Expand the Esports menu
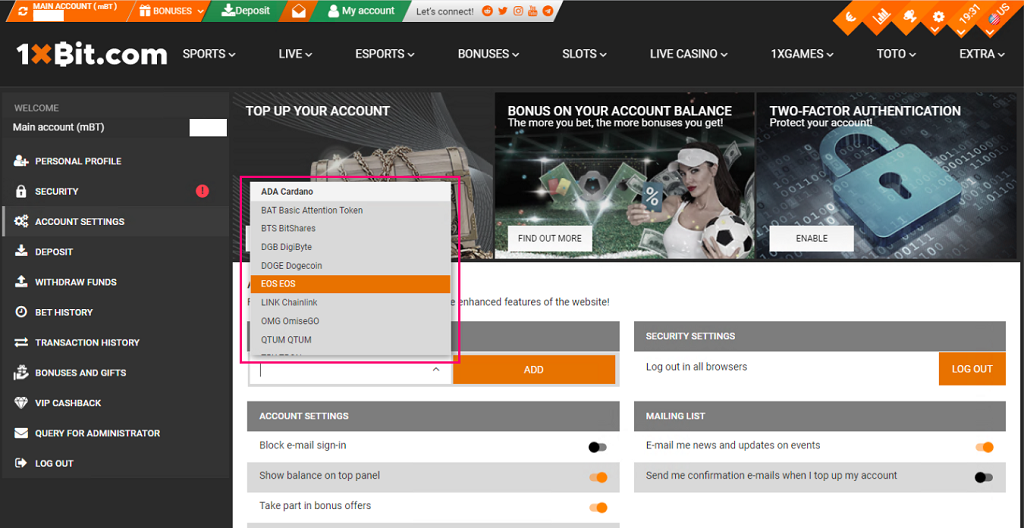This screenshot has width=1024, height=528. (385, 54)
